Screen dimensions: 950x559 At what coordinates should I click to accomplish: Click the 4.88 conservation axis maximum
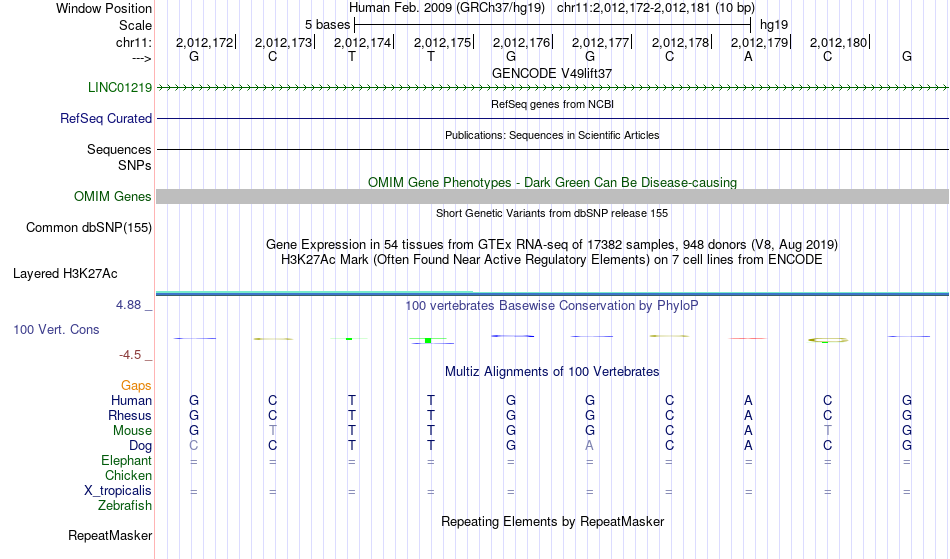pos(128,305)
